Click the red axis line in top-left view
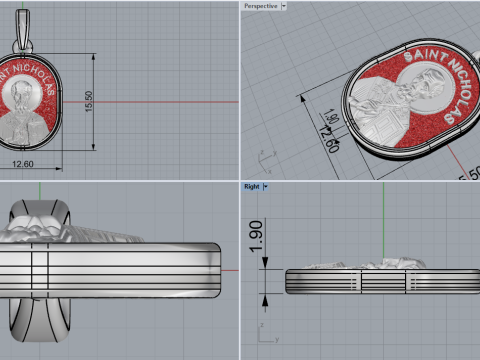Image resolution: width=480 pixels, height=360 pixels. [151, 102]
